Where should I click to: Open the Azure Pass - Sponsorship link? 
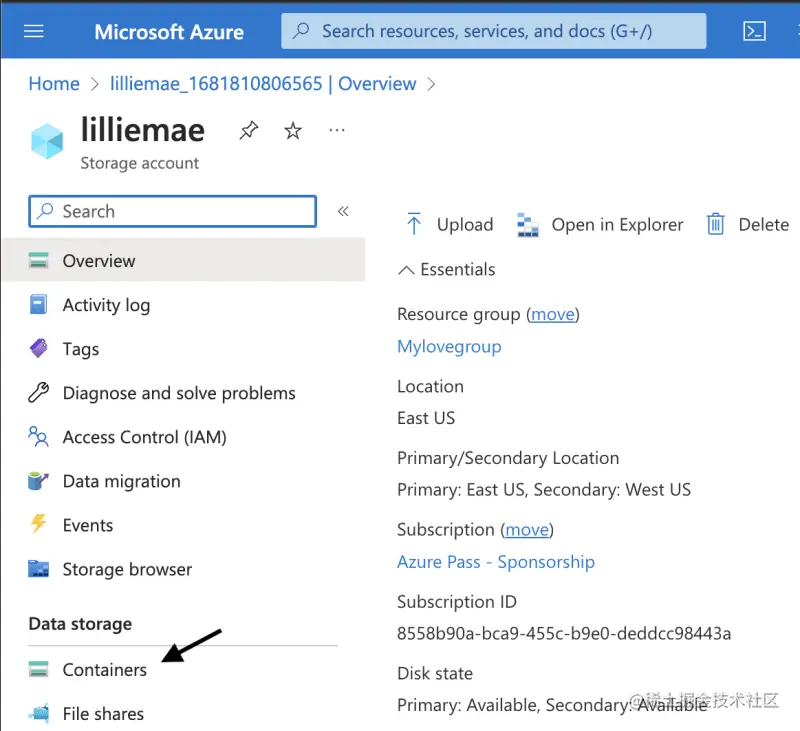click(495, 562)
